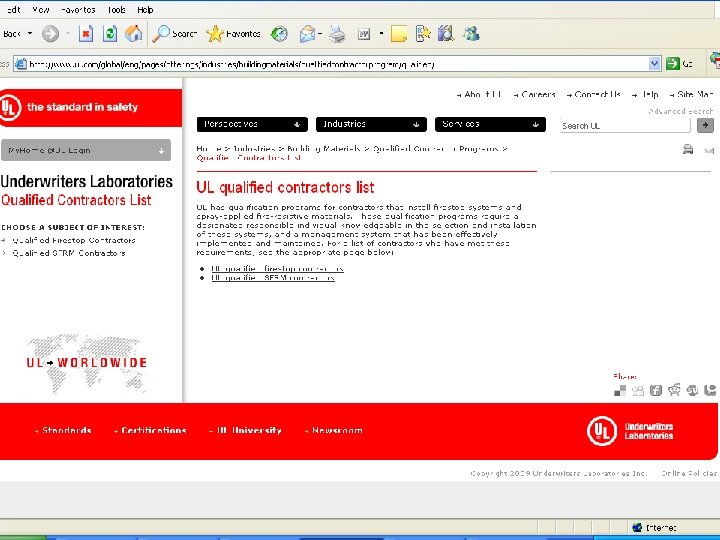
Task: Click Industries in the breadcrumb trail
Action: coord(254,148)
